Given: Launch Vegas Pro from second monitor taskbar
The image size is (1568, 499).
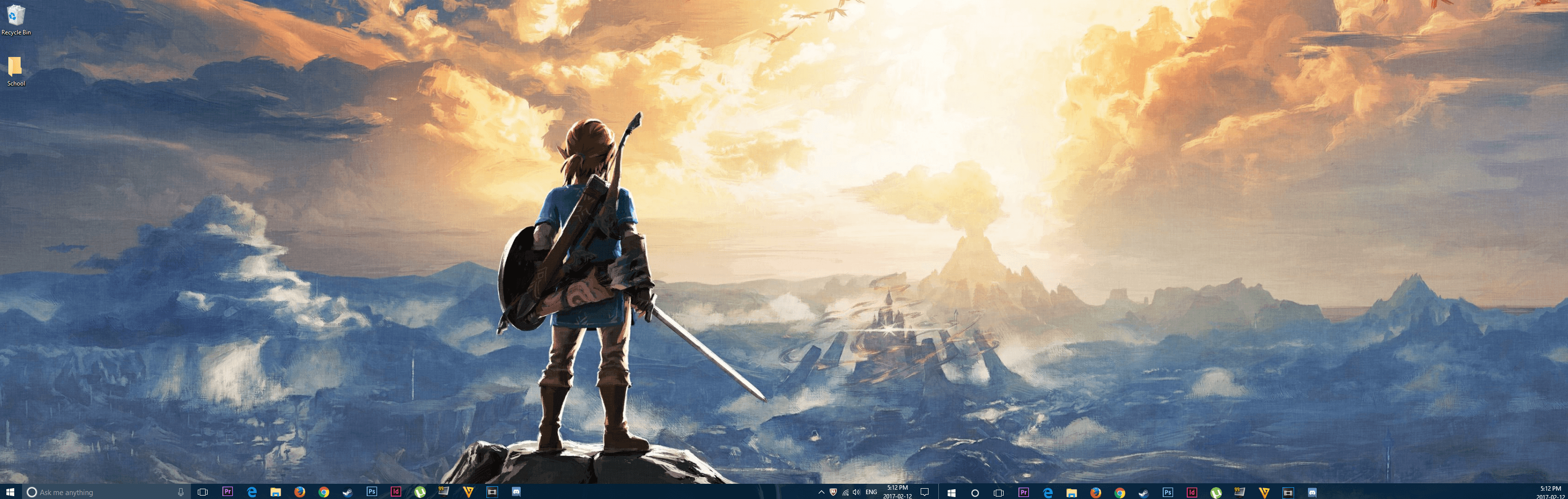Looking at the screenshot, I should tap(1264, 492).
